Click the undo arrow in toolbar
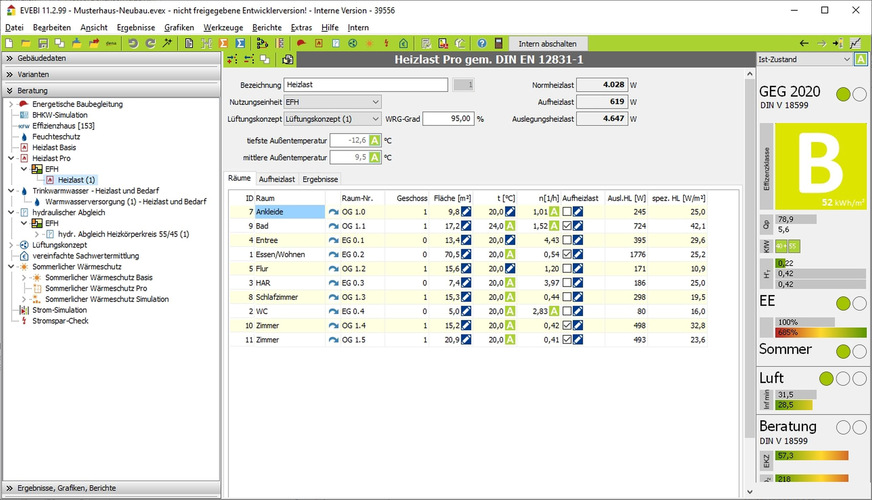This screenshot has width=872, height=500. click(133, 44)
